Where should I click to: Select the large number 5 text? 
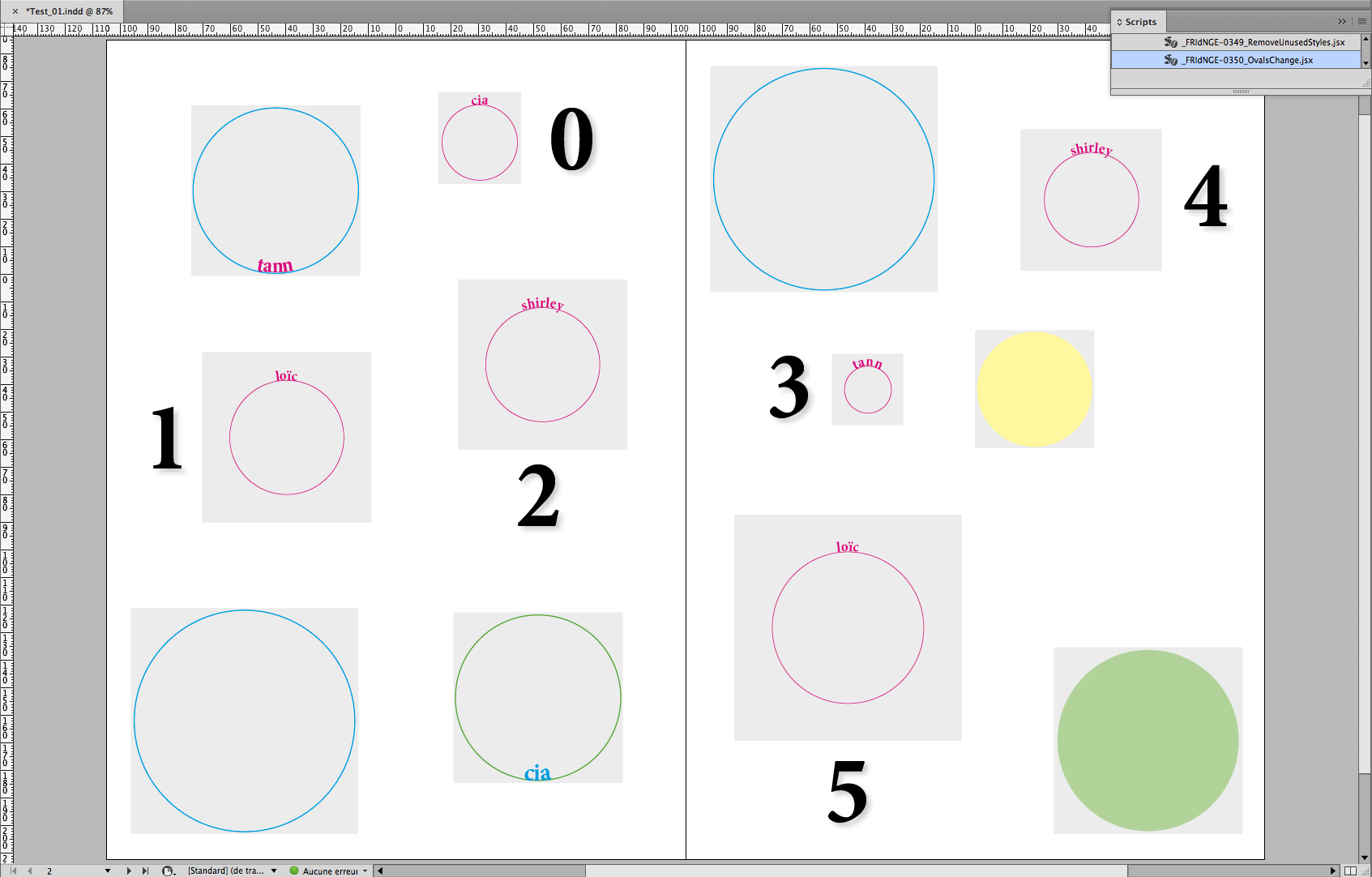tap(848, 791)
